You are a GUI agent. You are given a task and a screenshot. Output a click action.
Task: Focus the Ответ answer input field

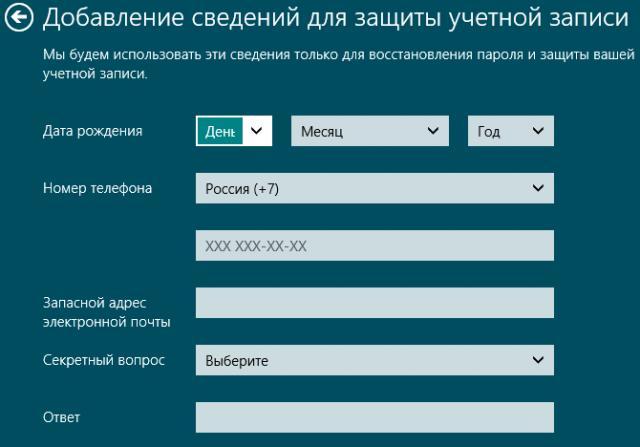pyautogui.click(x=374, y=417)
